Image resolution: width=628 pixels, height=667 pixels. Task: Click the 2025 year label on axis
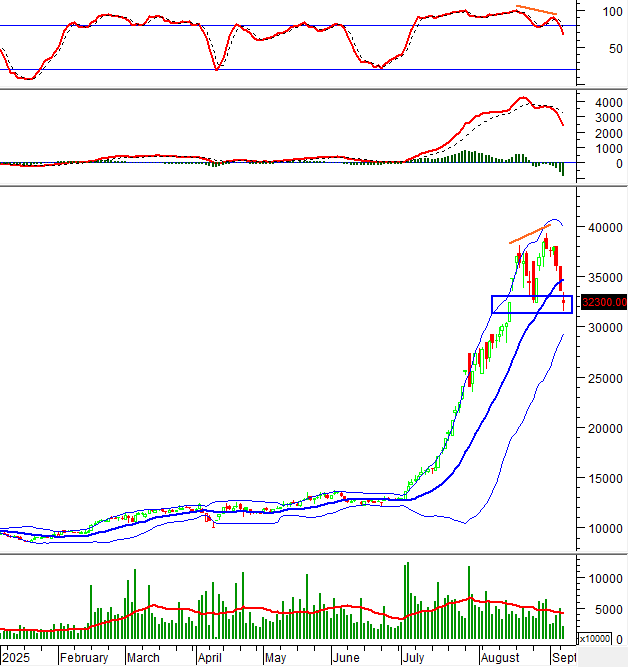[x=16, y=658]
